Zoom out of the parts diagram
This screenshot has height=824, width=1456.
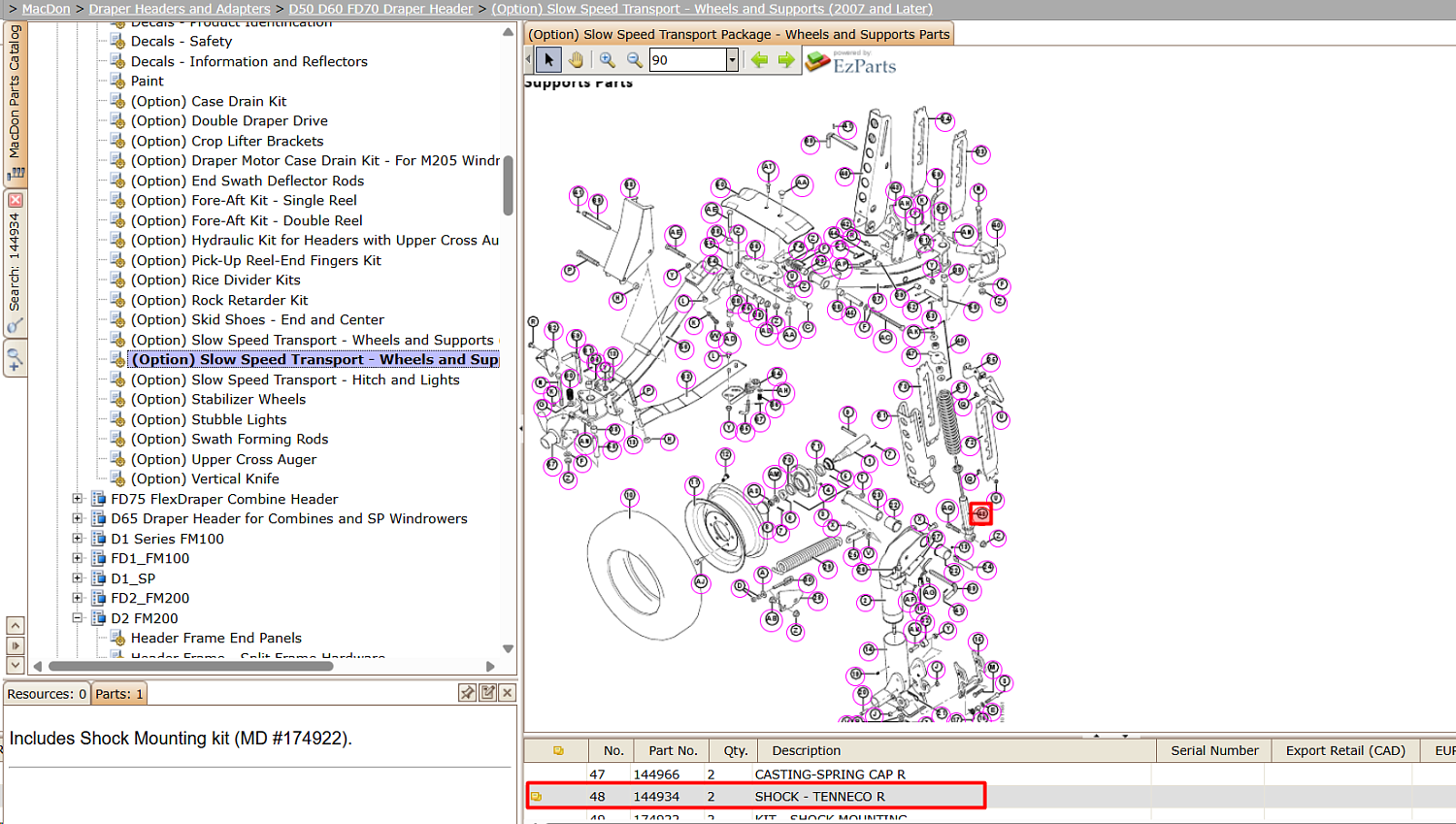[634, 60]
